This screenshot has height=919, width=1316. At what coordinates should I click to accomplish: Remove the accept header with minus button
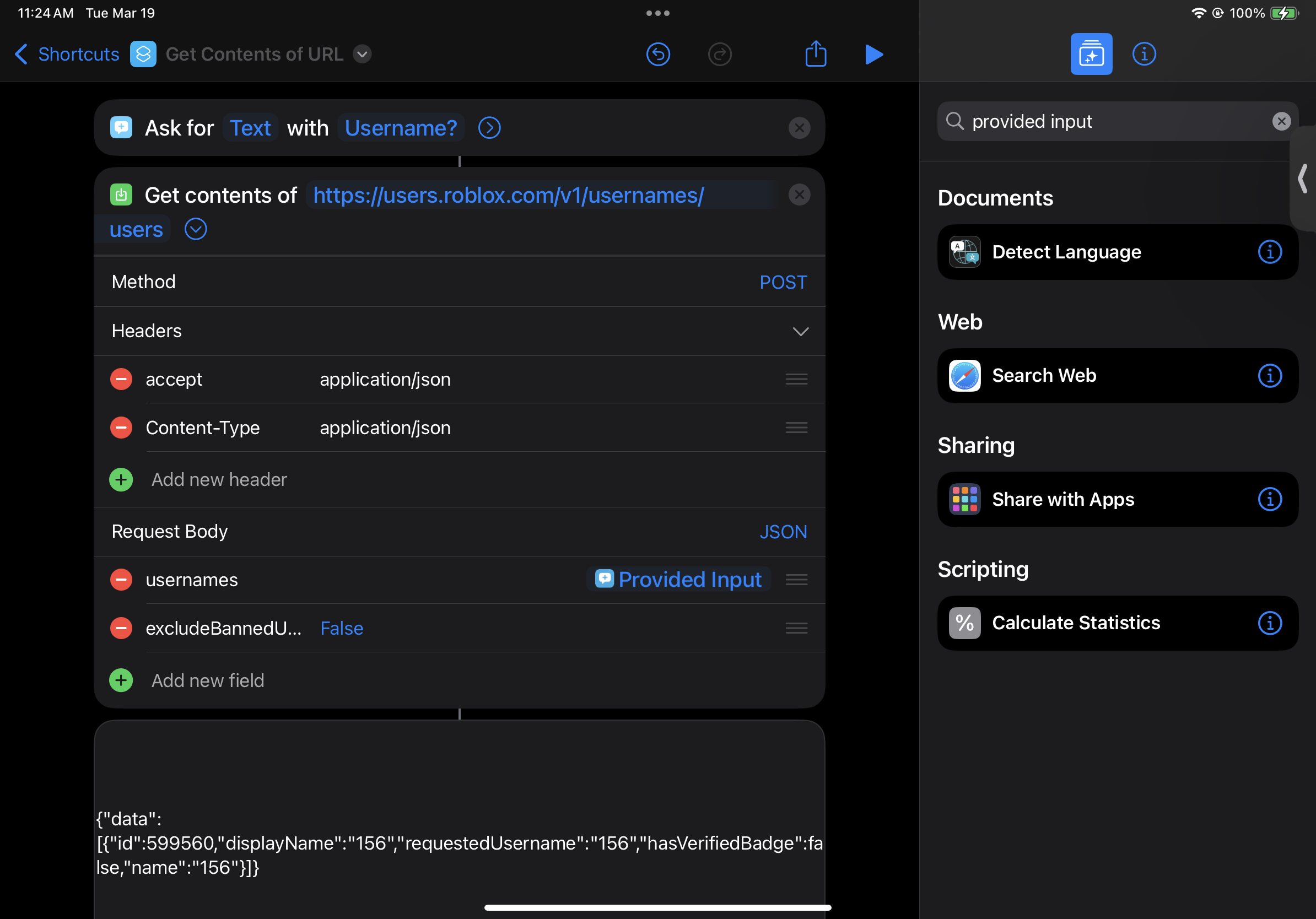121,379
